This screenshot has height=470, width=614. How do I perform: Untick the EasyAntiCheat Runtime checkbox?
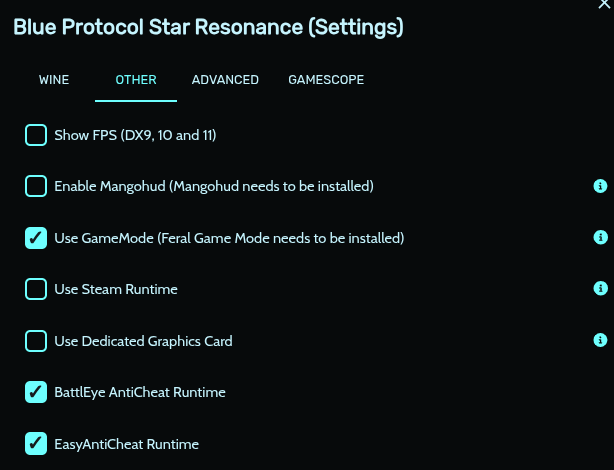(36, 444)
